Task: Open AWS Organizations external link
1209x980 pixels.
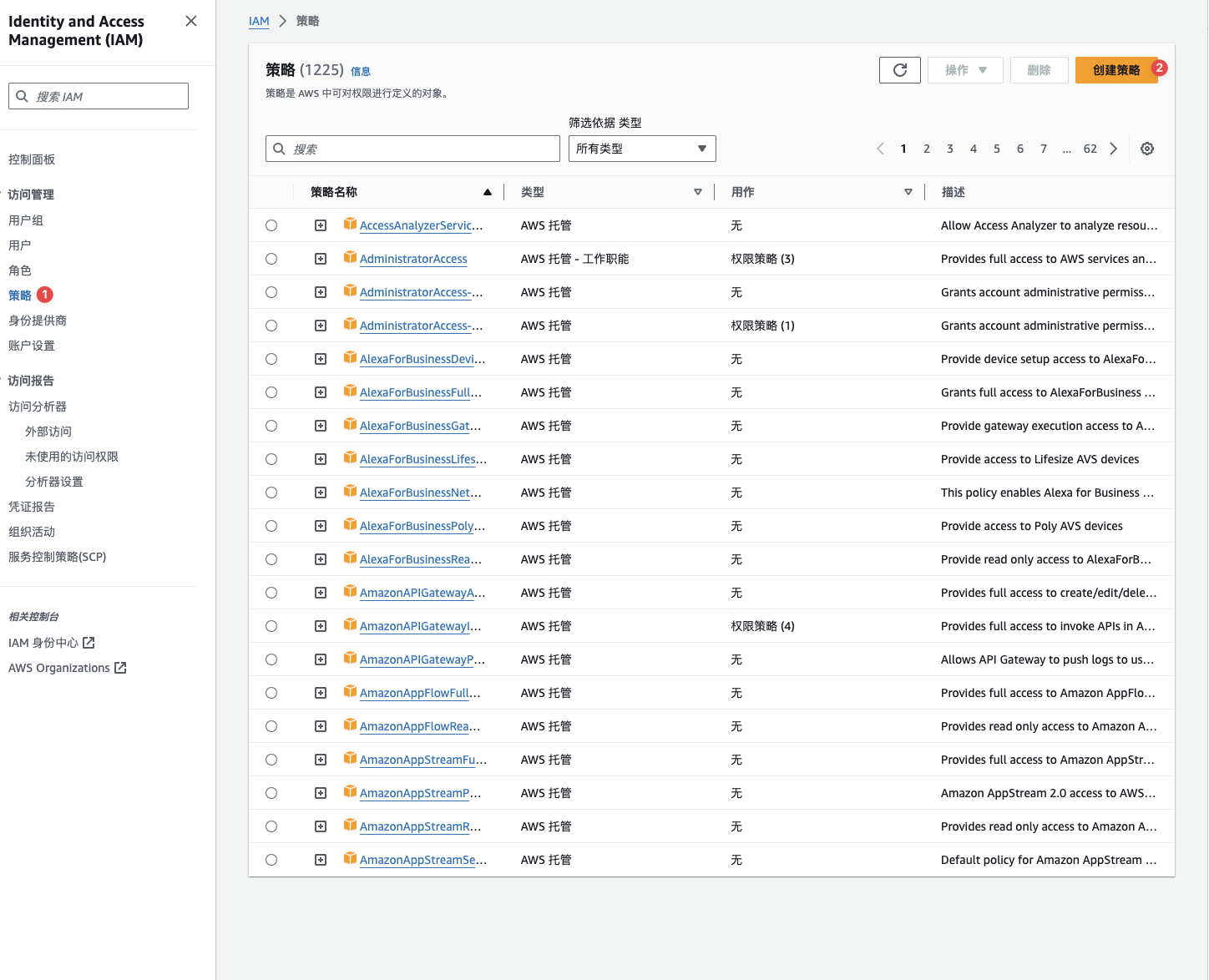Action: click(x=68, y=668)
